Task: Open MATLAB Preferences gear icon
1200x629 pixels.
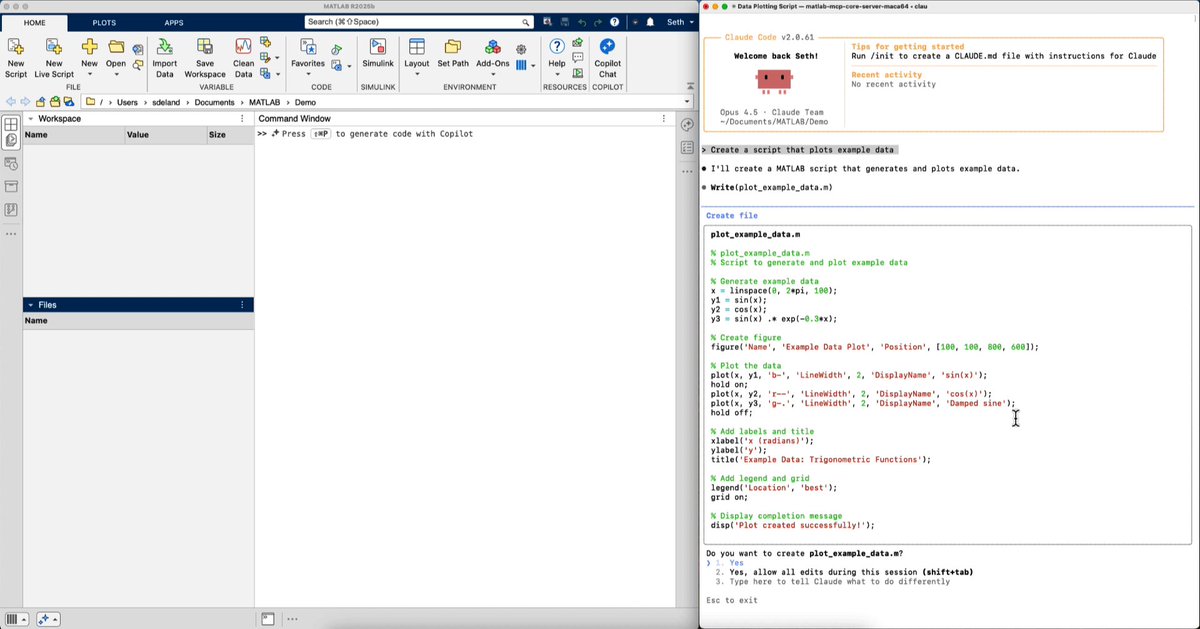Action: pyautogui.click(x=521, y=48)
